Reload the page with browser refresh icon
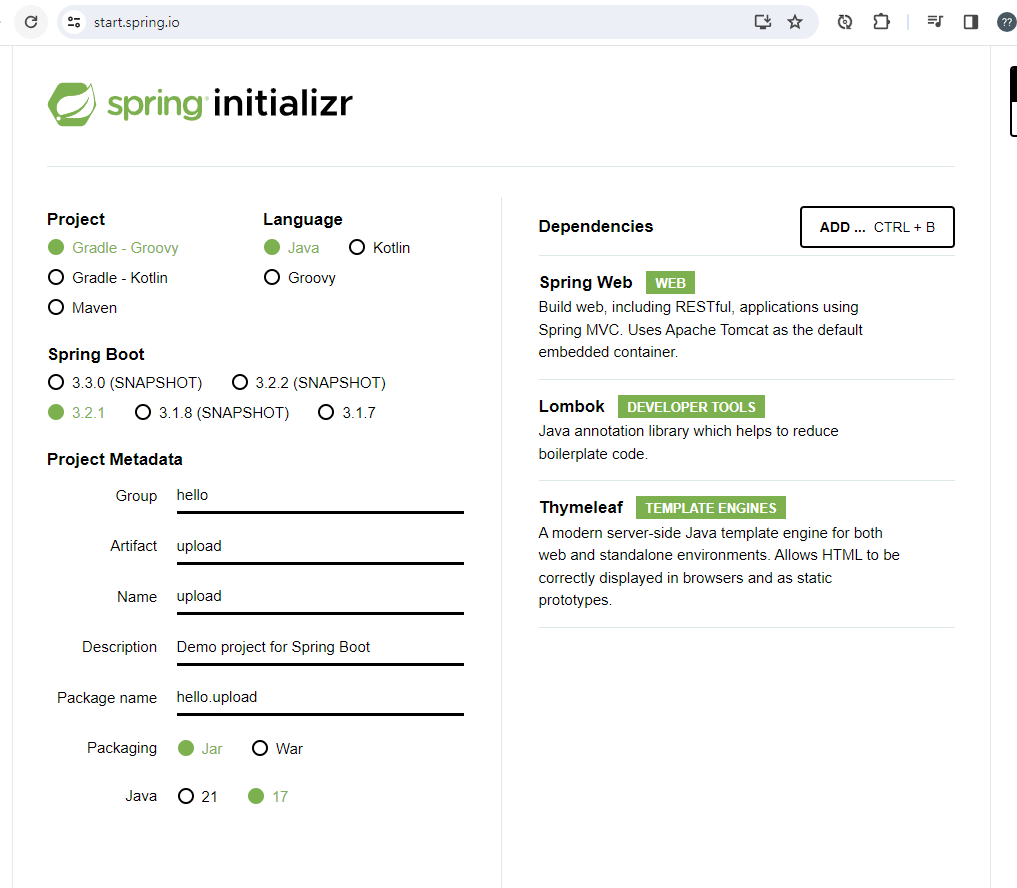This screenshot has width=1017, height=888. [x=30, y=22]
